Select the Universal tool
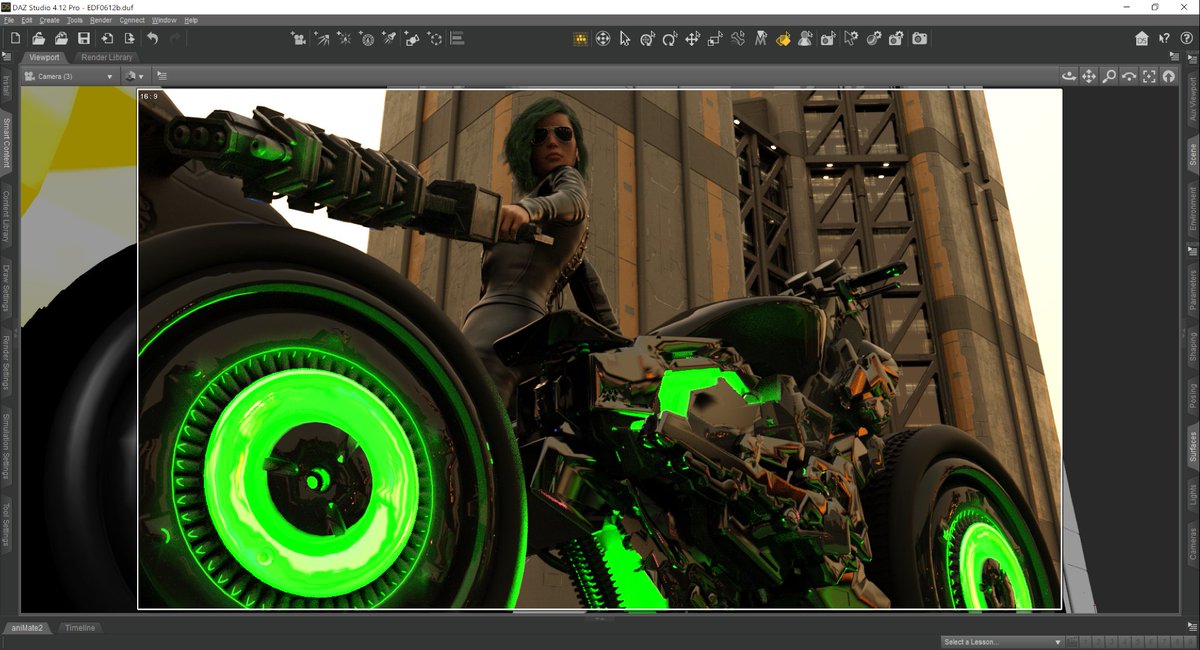This screenshot has width=1200, height=650. tap(603, 38)
